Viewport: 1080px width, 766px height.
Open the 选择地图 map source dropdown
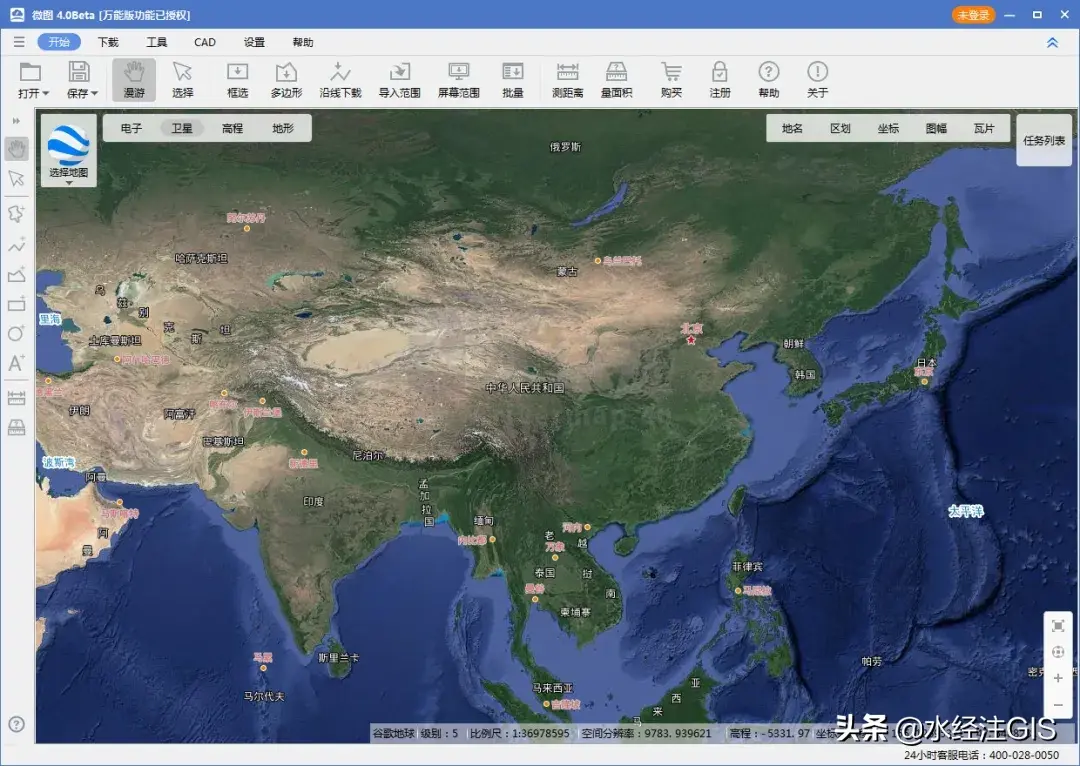pos(69,182)
